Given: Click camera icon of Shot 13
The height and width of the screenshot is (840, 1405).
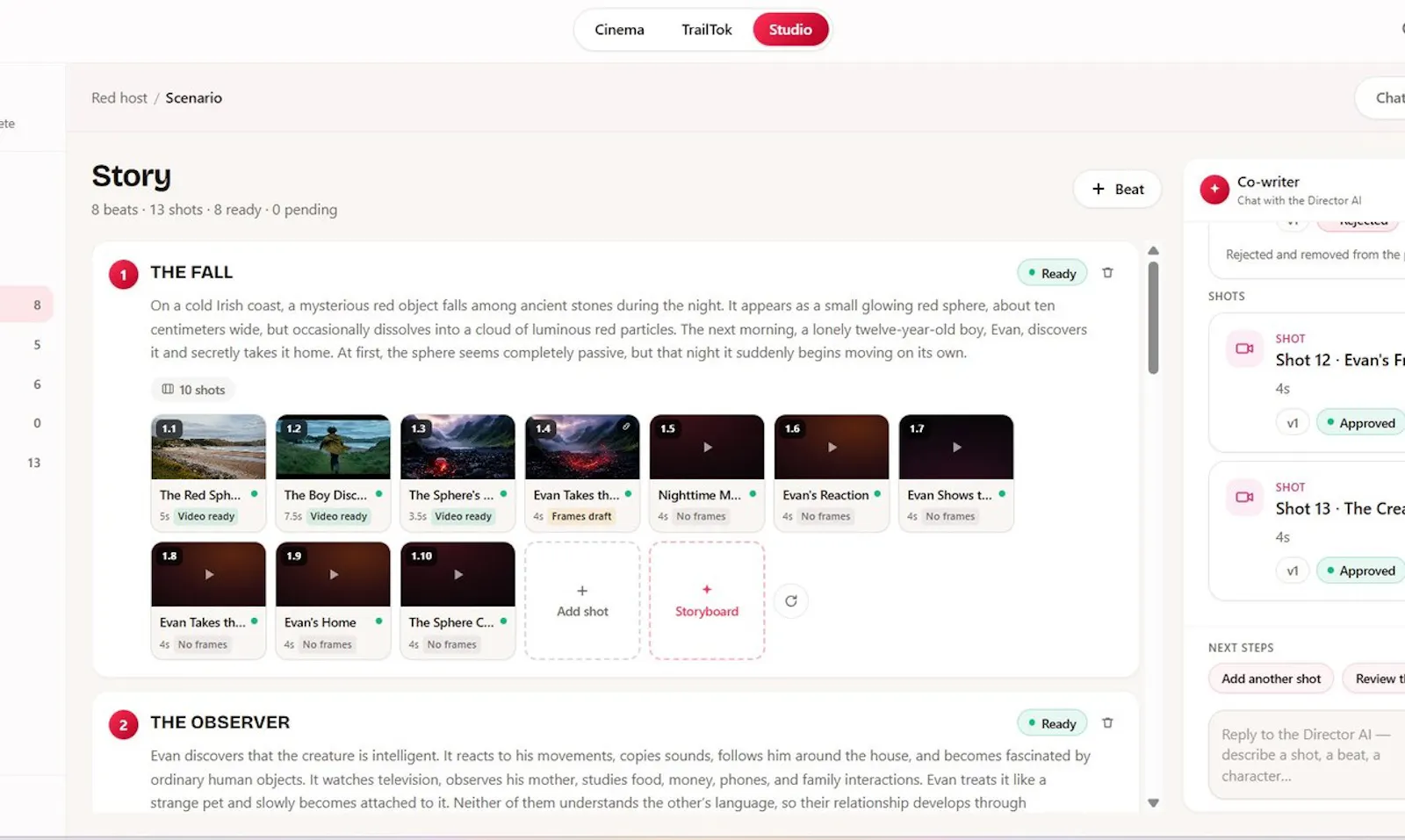Looking at the screenshot, I should click(x=1244, y=497).
